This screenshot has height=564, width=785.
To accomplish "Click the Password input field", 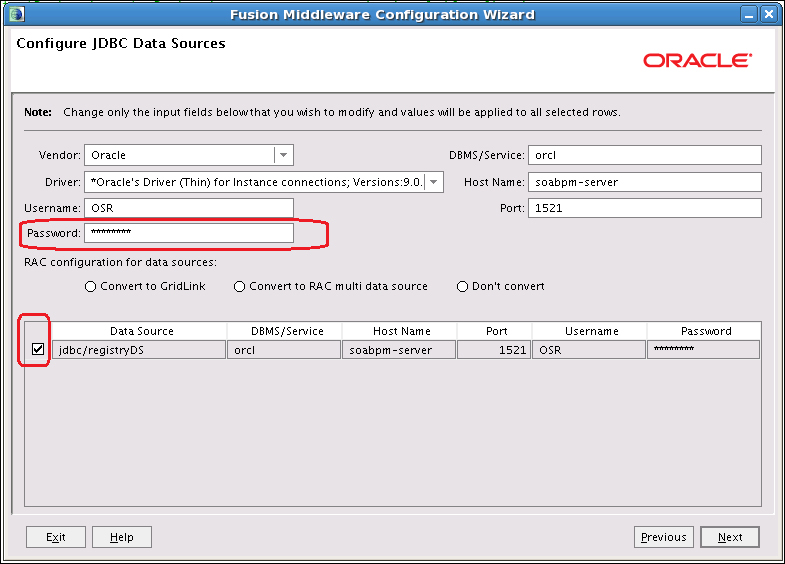I will tap(189, 233).
